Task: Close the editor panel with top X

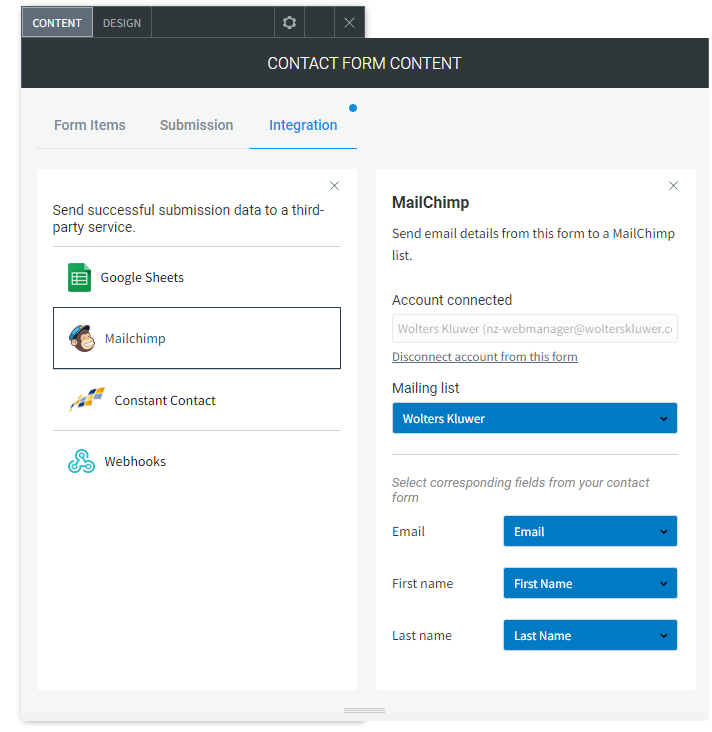Action: click(349, 22)
